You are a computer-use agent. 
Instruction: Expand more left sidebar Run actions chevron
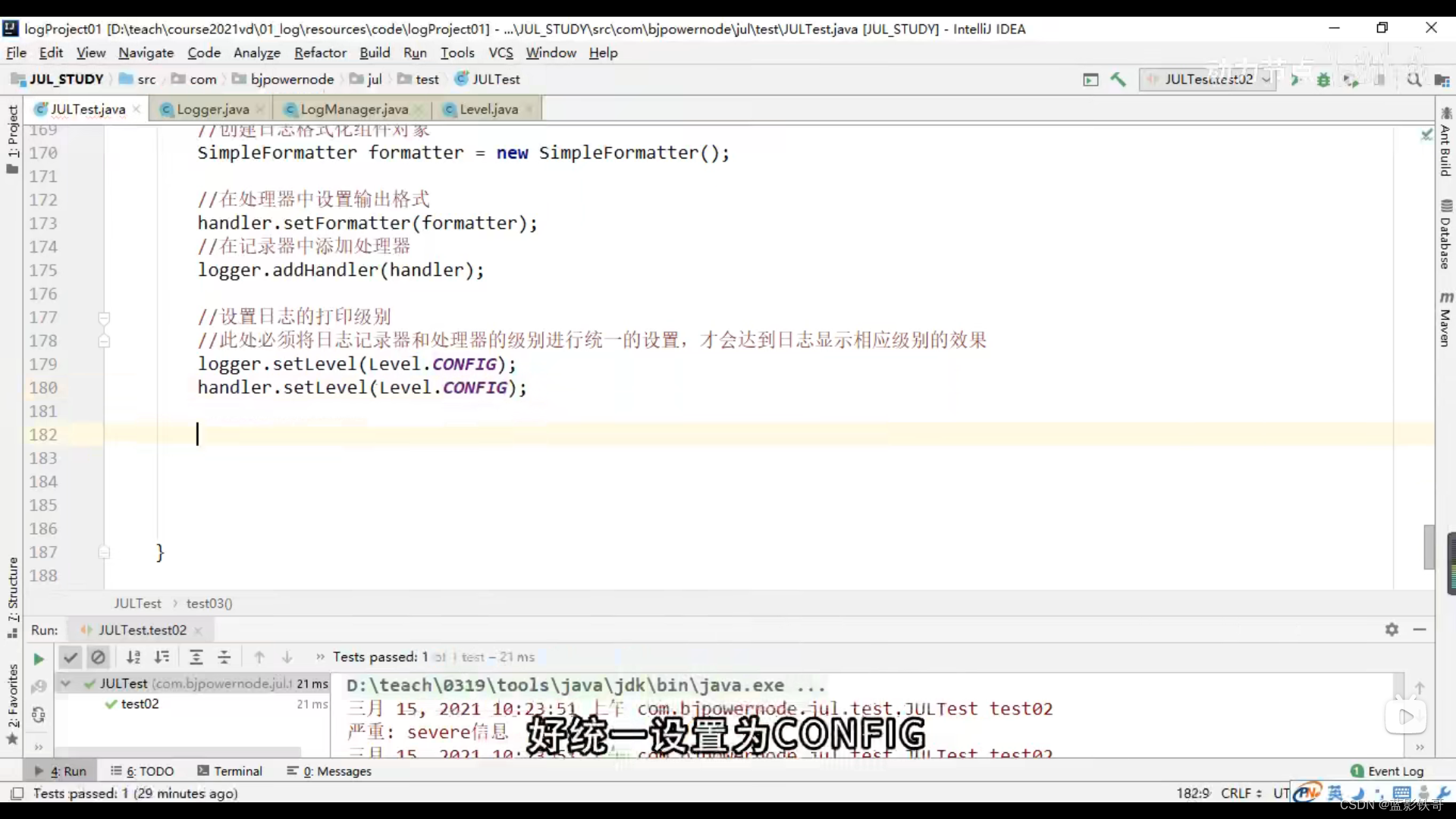39,746
